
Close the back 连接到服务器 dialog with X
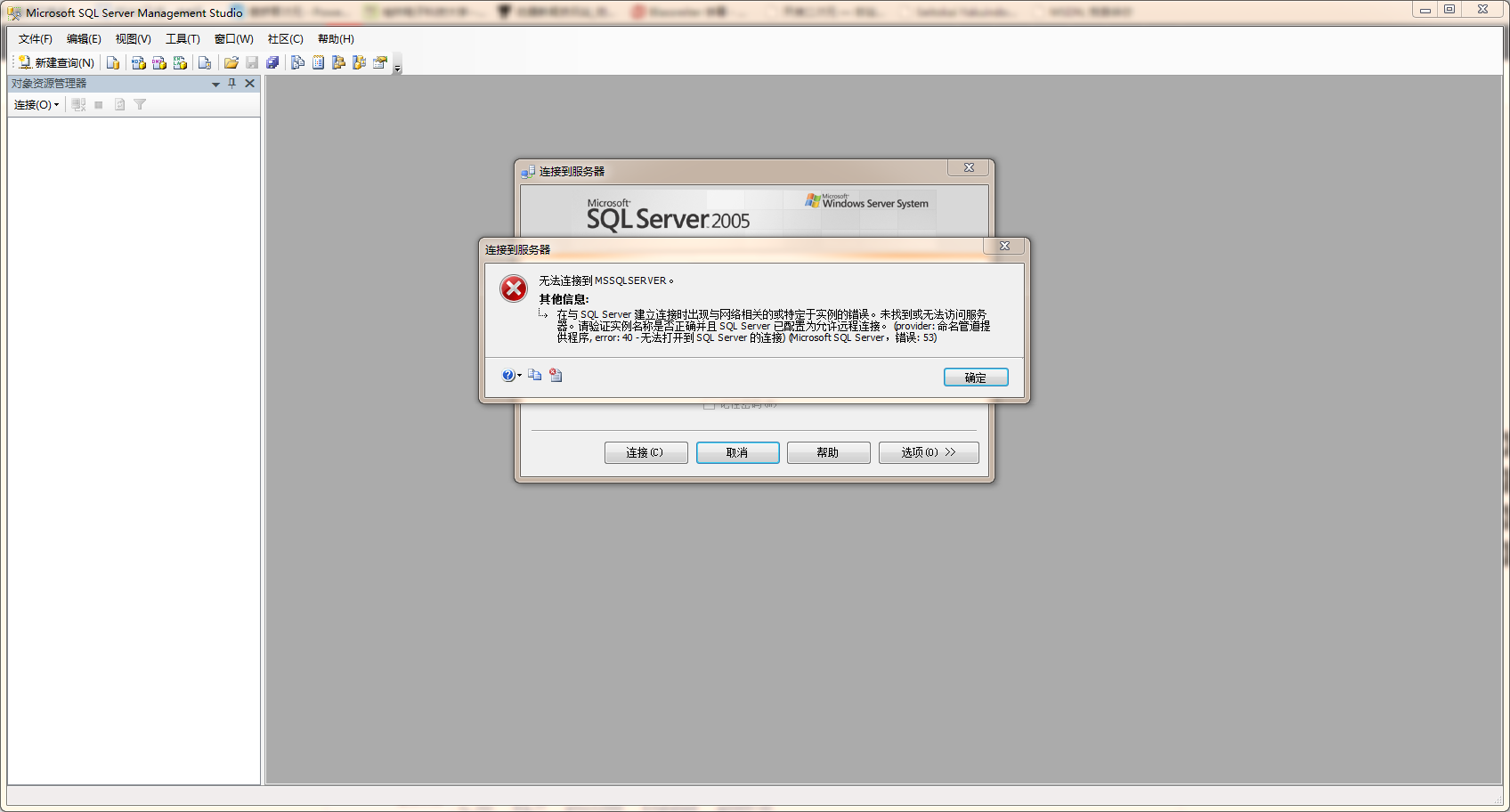(x=969, y=167)
